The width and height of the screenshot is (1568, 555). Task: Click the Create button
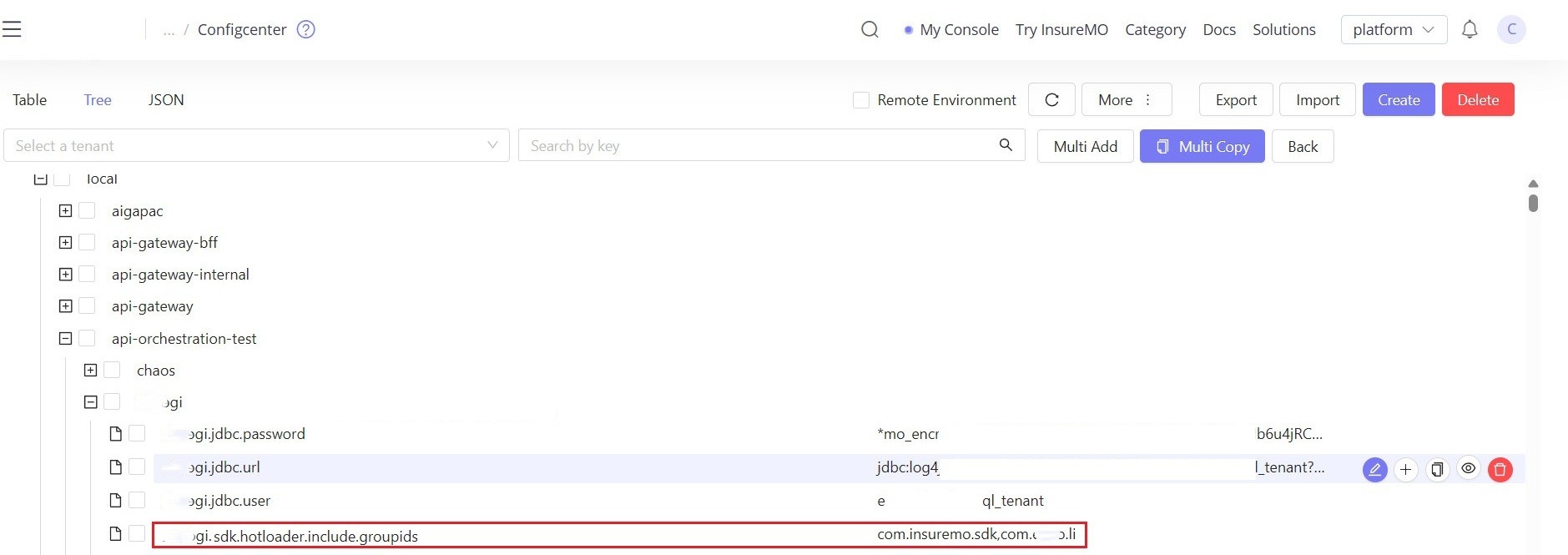1399,99
